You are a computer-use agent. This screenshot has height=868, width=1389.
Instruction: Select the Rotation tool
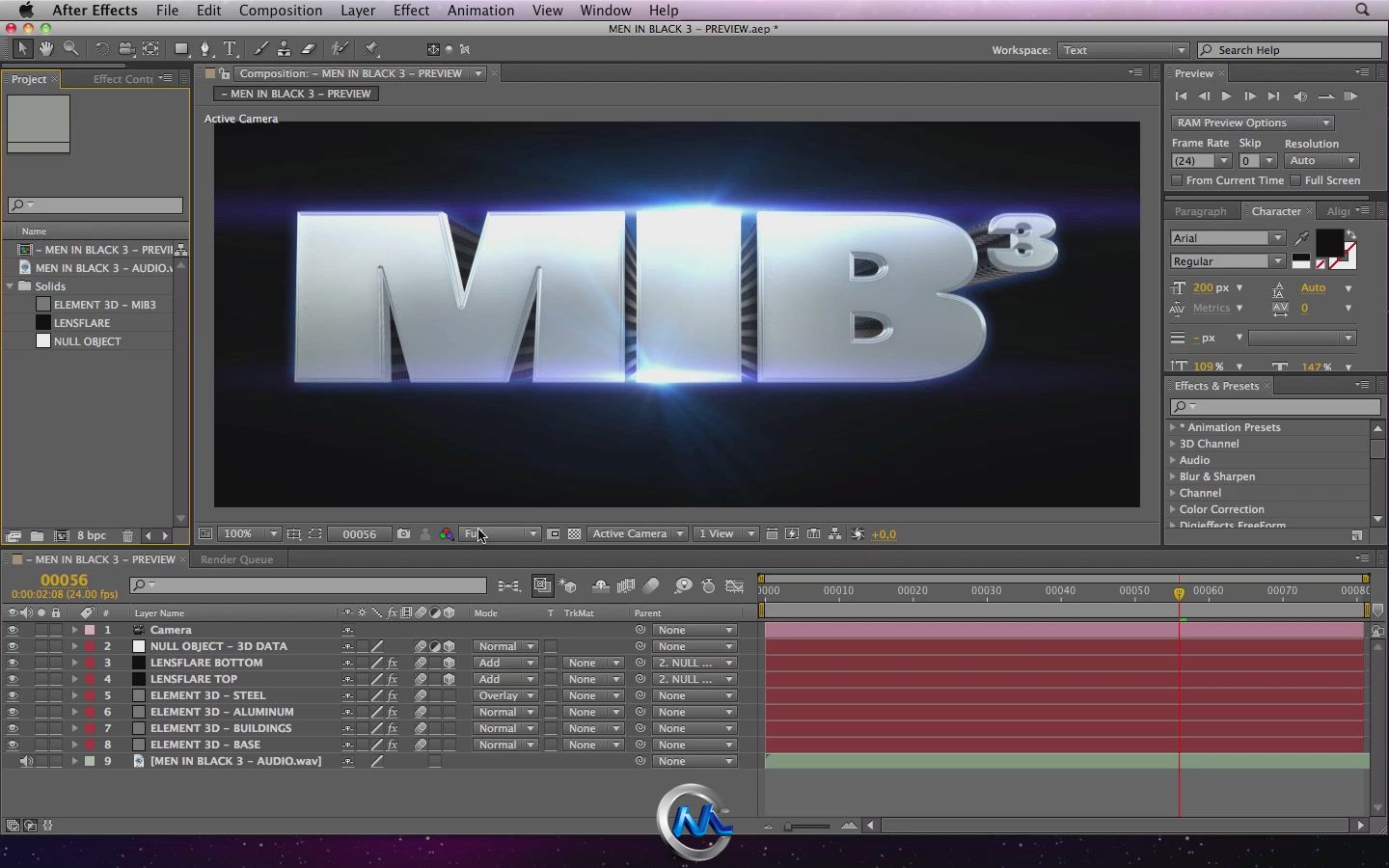pyautogui.click(x=101, y=48)
